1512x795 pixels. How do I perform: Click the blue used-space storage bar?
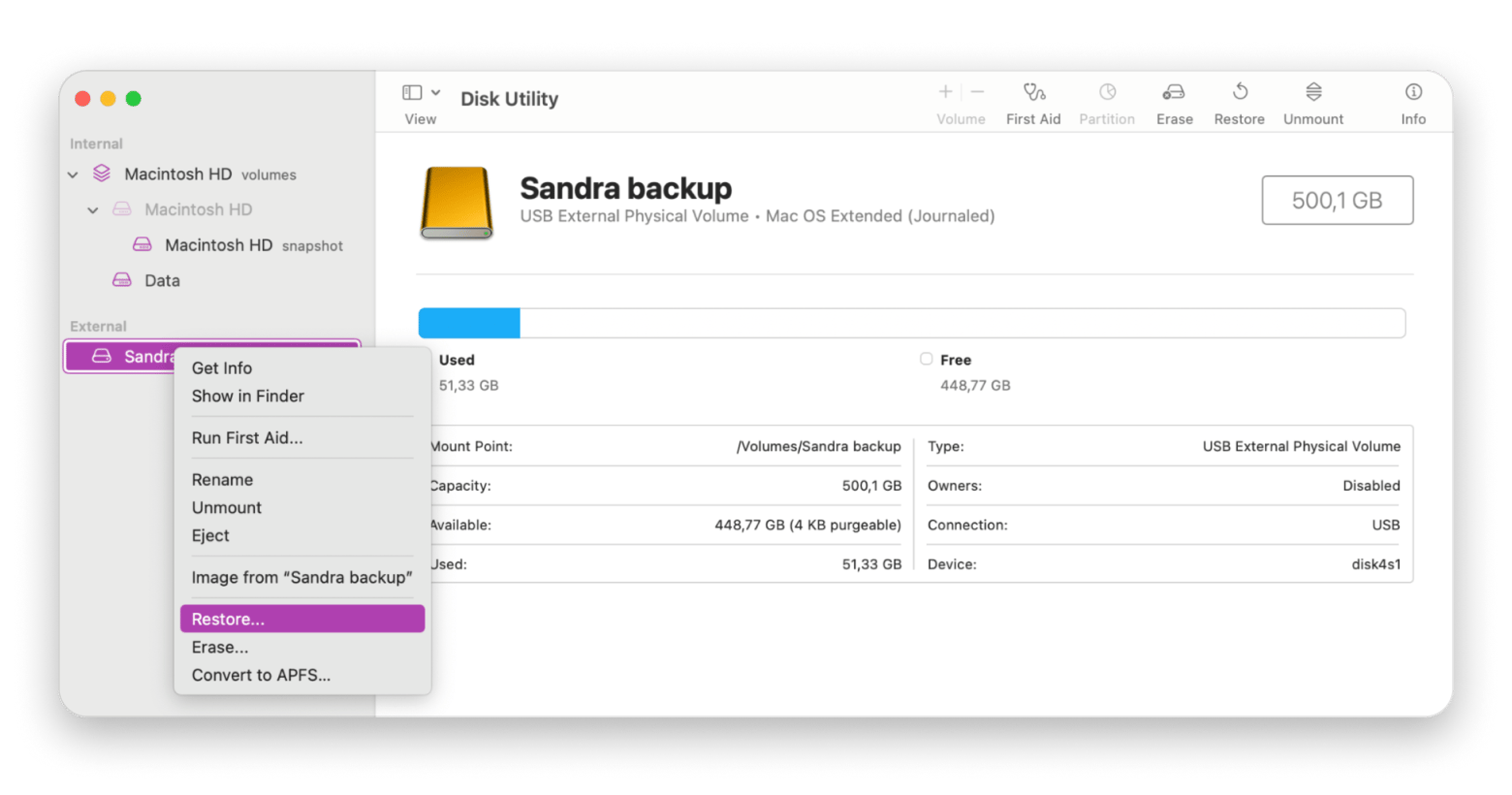469,323
